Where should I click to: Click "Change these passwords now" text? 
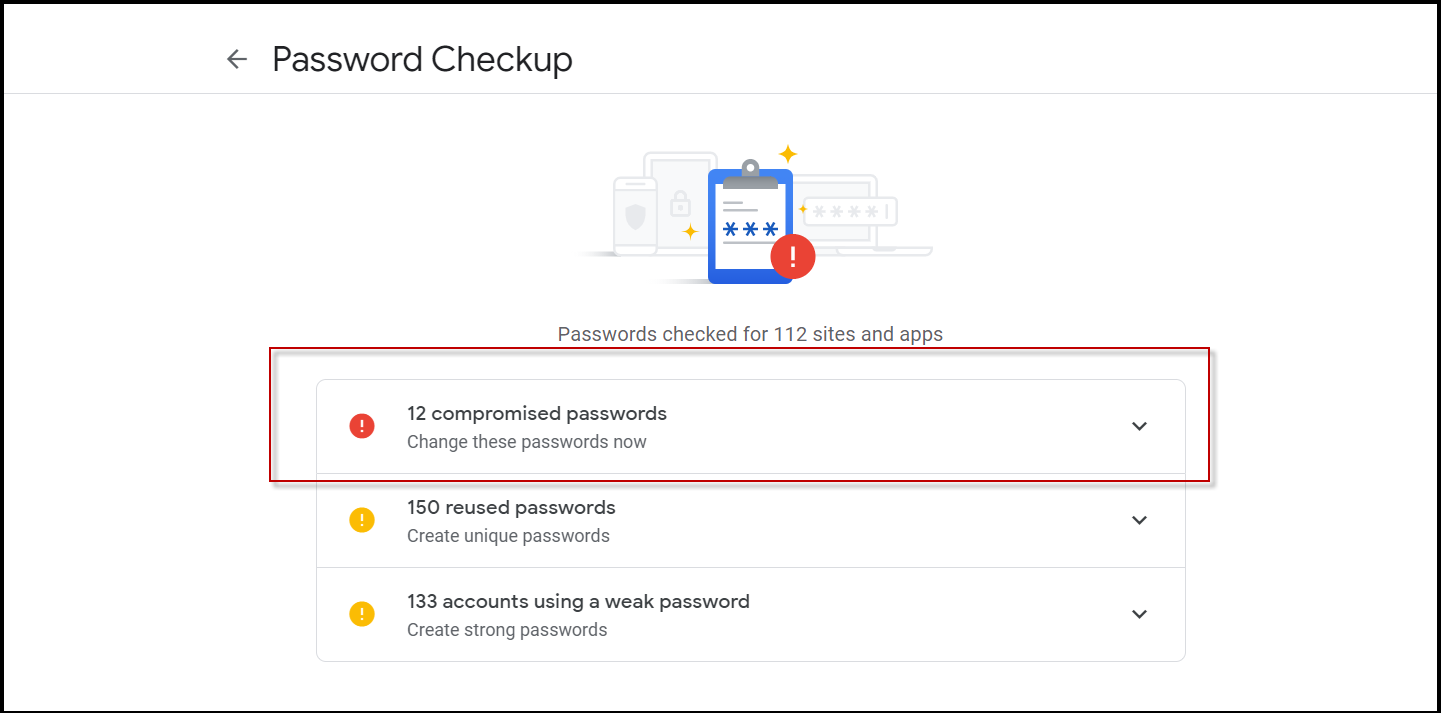point(527,442)
